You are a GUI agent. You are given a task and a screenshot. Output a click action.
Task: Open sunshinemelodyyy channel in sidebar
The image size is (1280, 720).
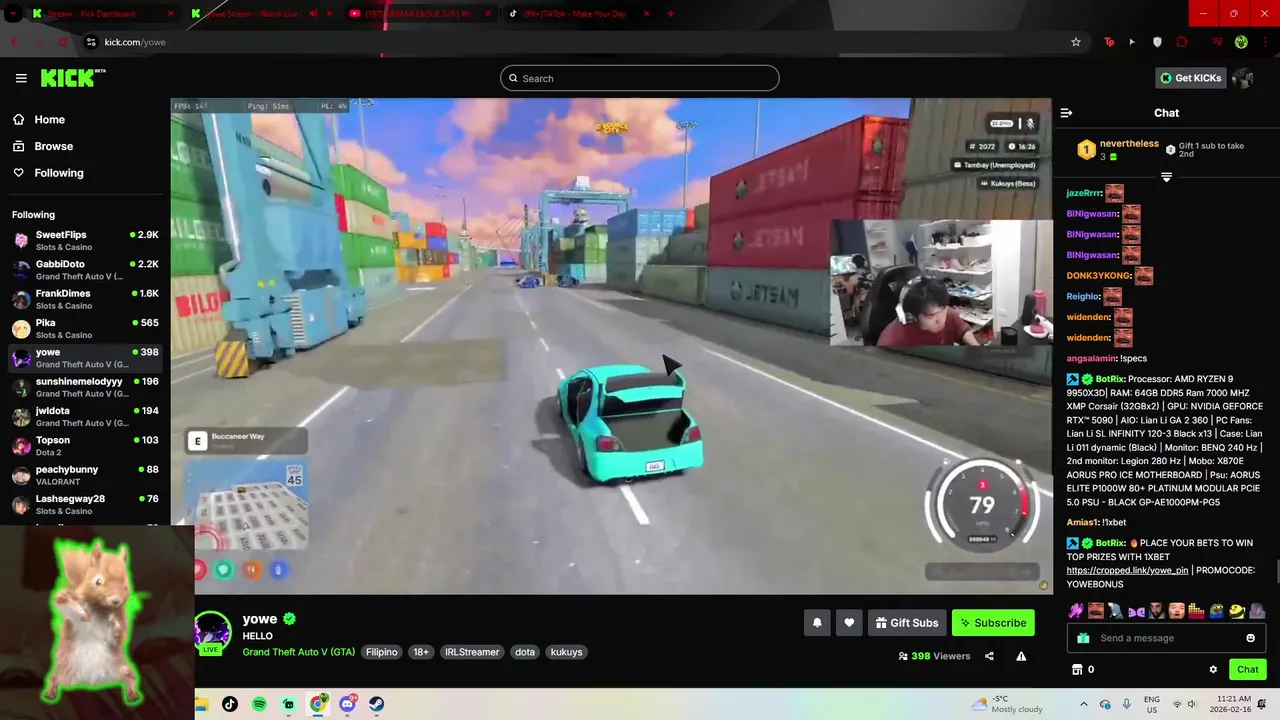pyautogui.click(x=85, y=387)
